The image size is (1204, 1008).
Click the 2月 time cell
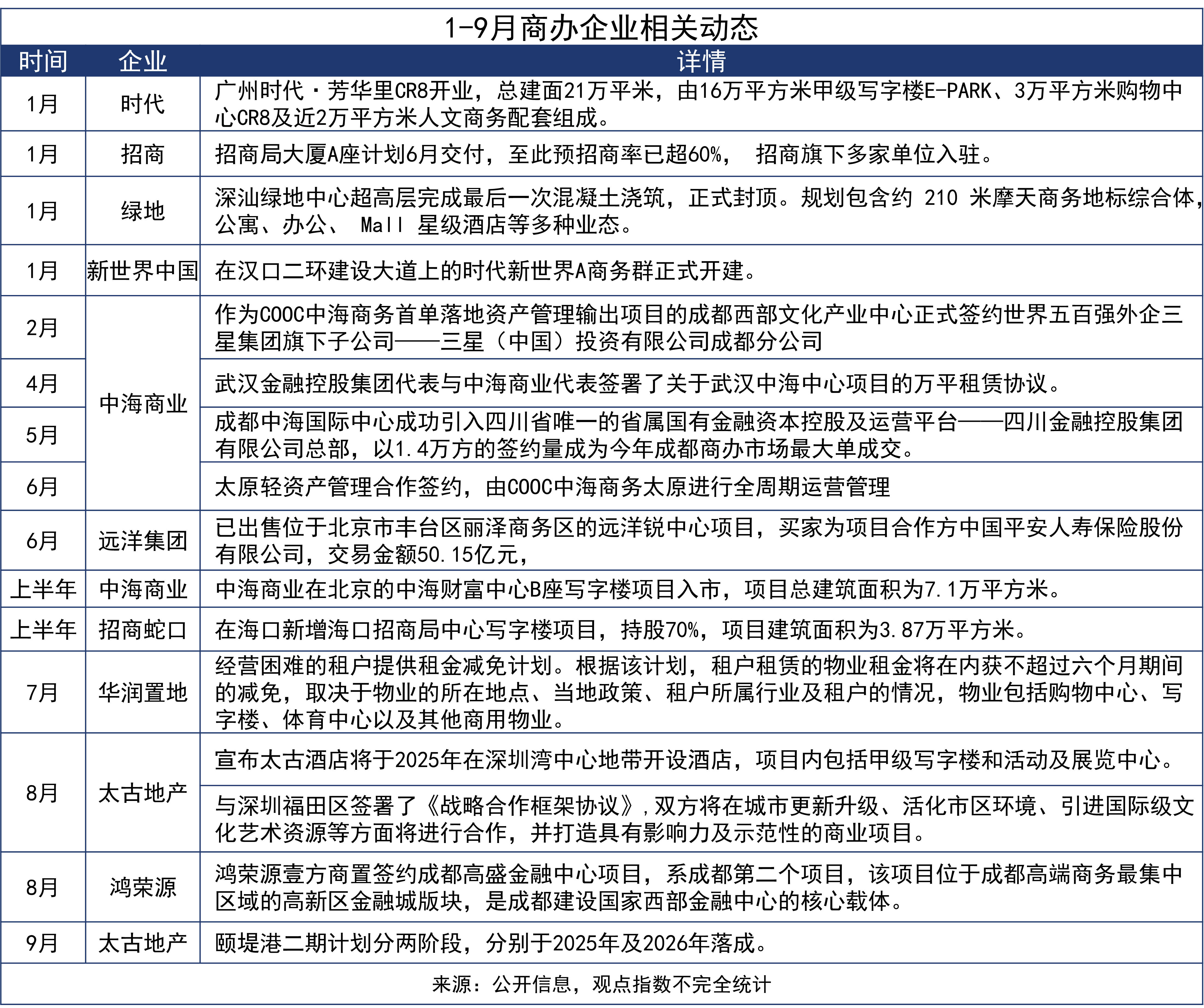43,328
